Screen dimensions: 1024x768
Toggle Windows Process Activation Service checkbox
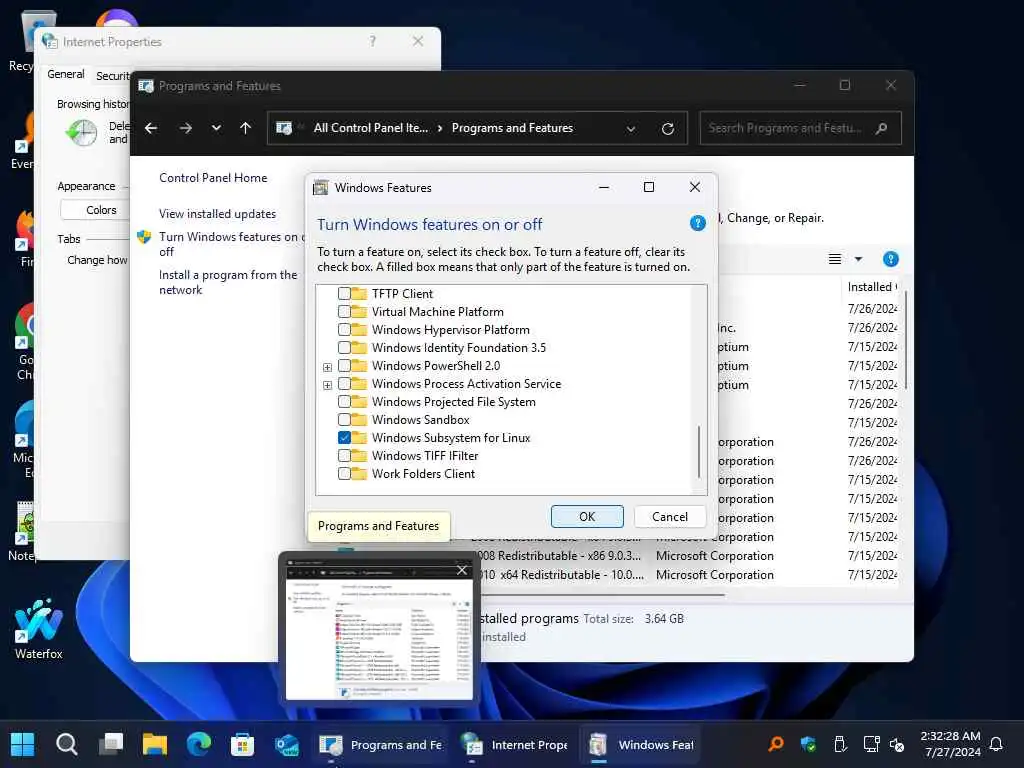click(344, 383)
